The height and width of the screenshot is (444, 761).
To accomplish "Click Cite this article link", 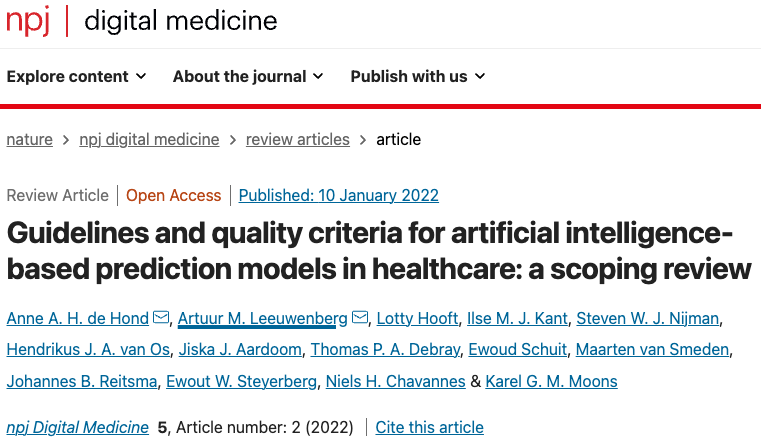I will [x=429, y=428].
